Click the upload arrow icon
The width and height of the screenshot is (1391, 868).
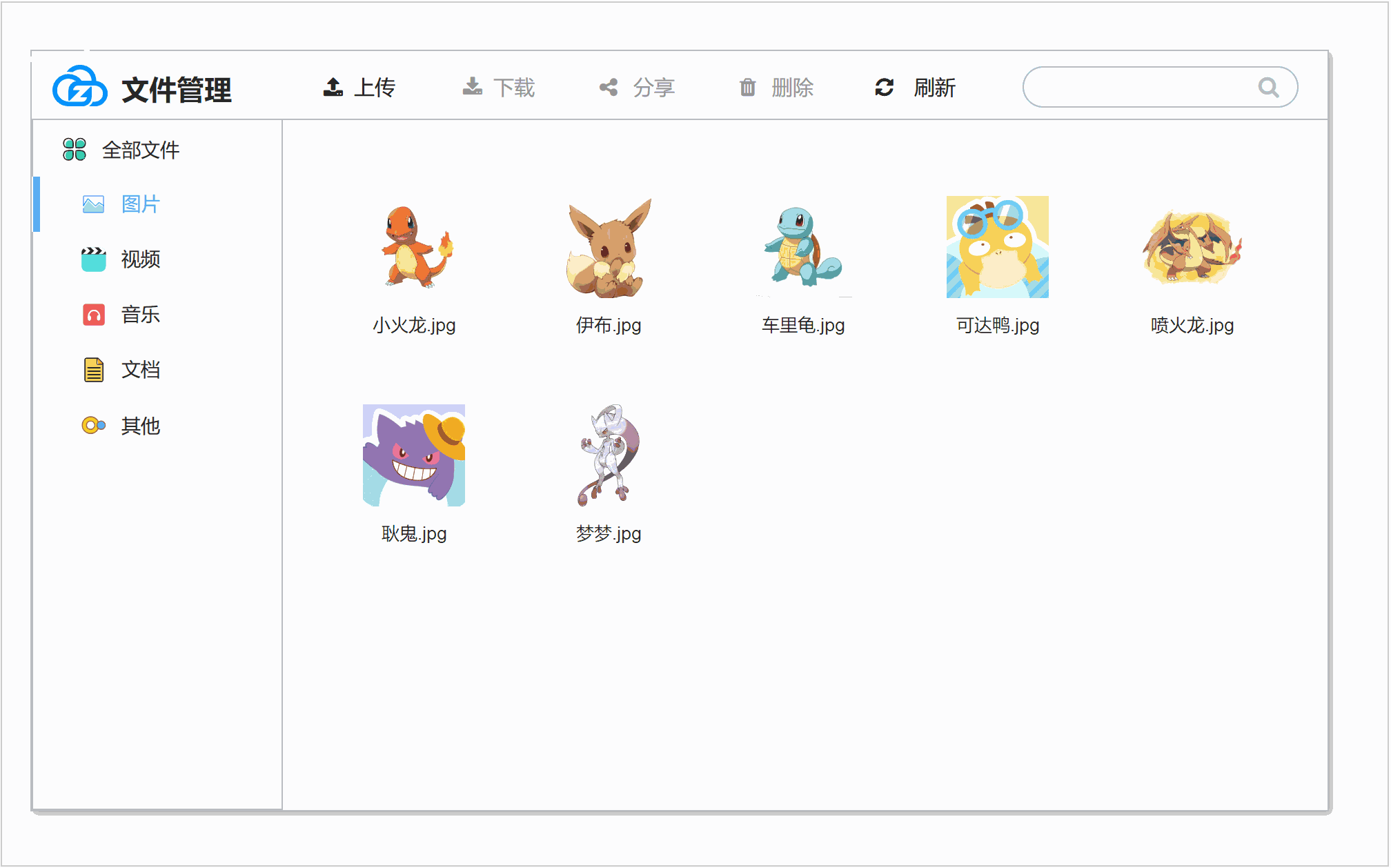333,87
